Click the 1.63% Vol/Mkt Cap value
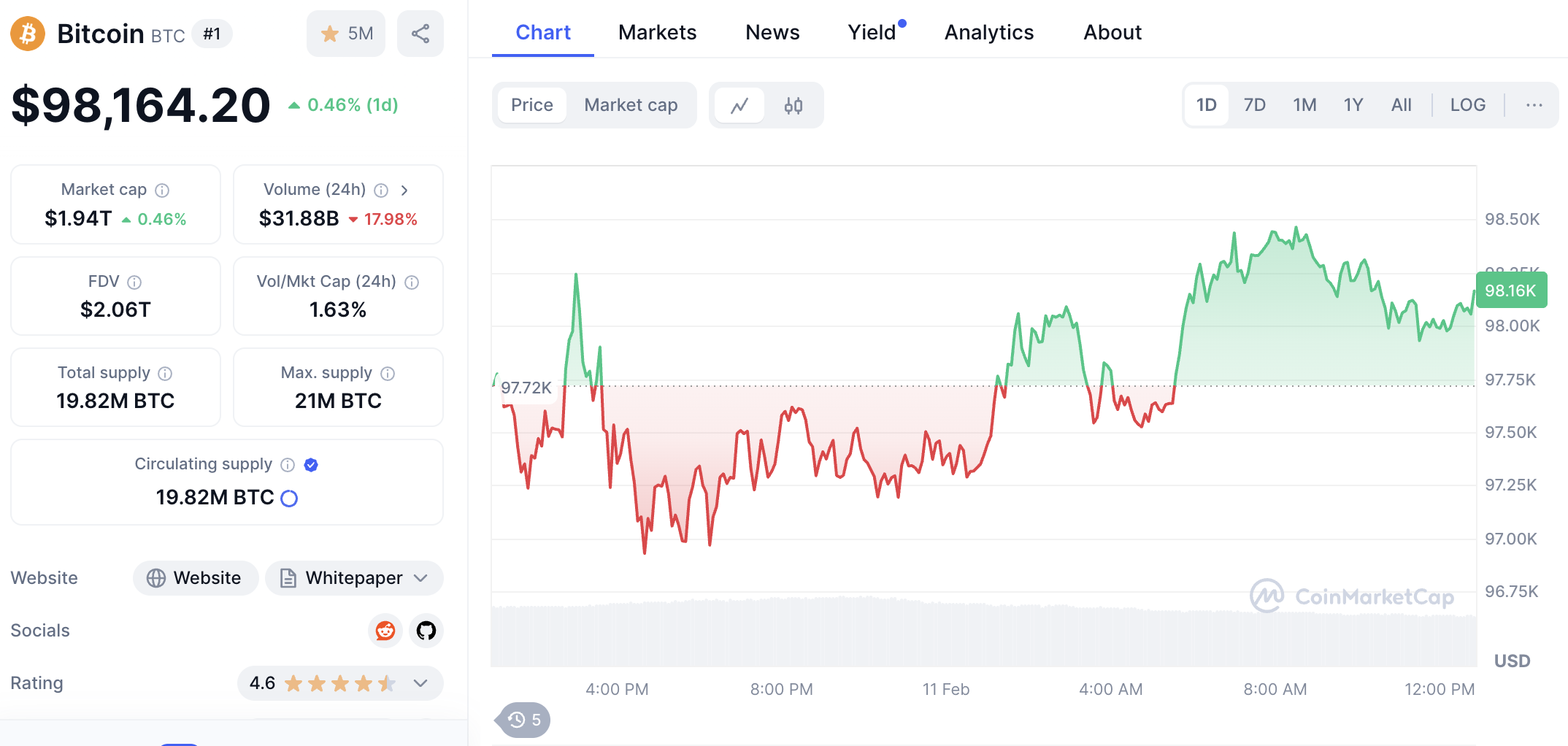 [x=338, y=310]
